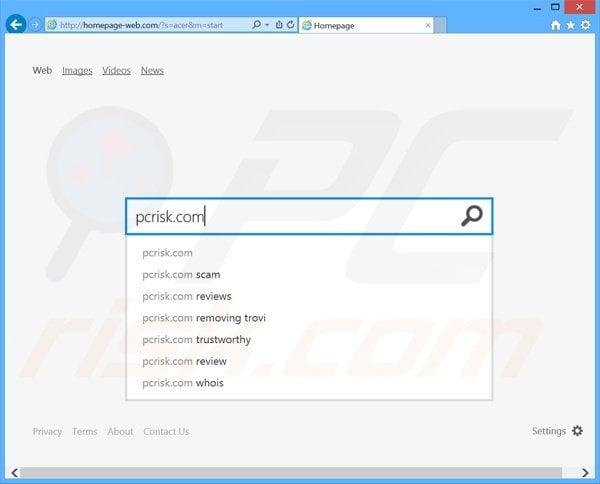
Task: Switch to Videos search
Action: [x=116, y=70]
